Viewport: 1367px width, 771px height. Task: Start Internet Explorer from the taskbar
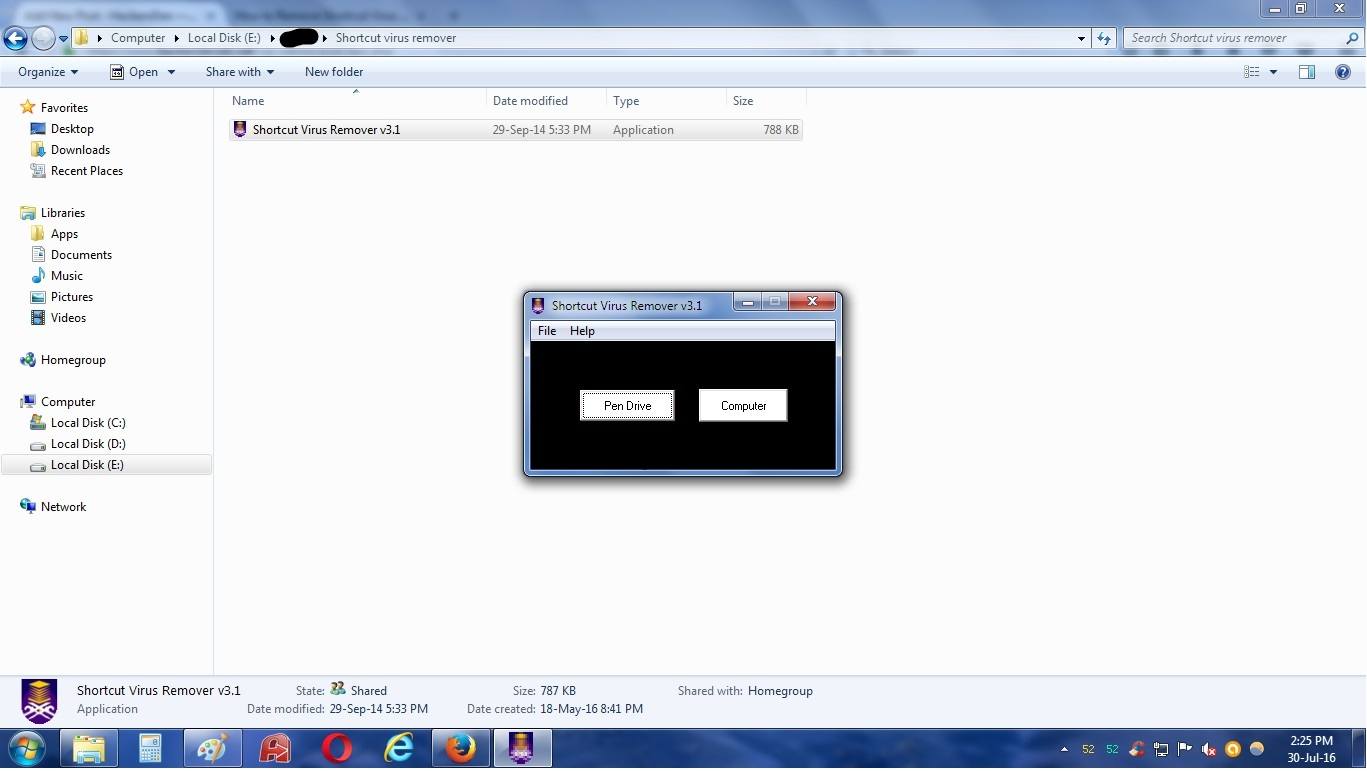[398, 748]
